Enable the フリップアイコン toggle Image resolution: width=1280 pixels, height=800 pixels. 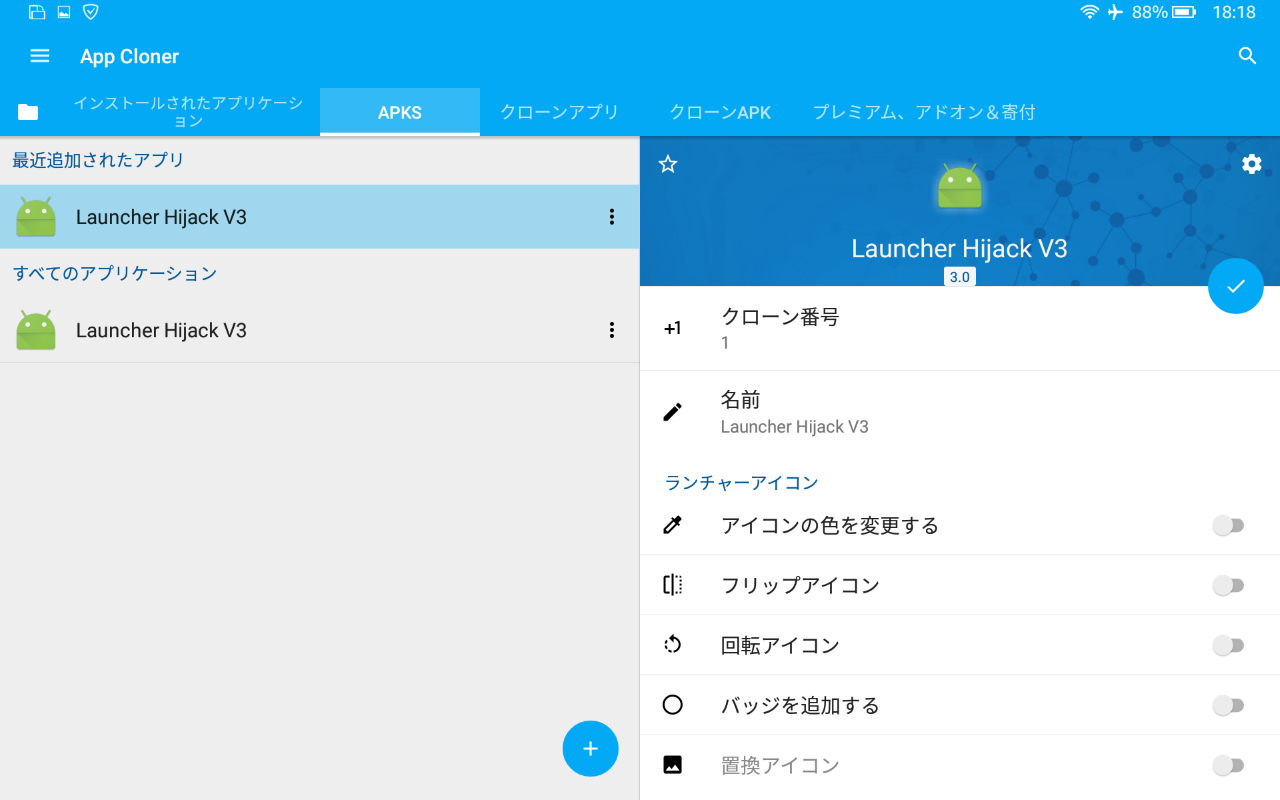point(1228,585)
